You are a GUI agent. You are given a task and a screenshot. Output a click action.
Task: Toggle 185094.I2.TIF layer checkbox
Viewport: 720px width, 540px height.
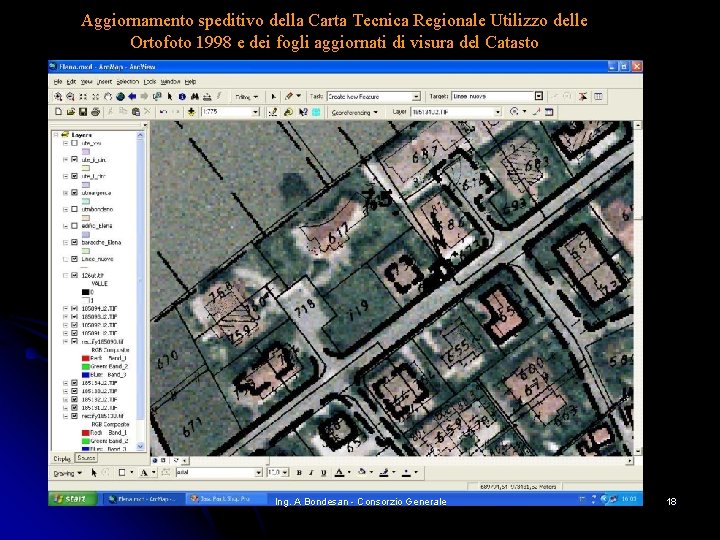coord(74,309)
